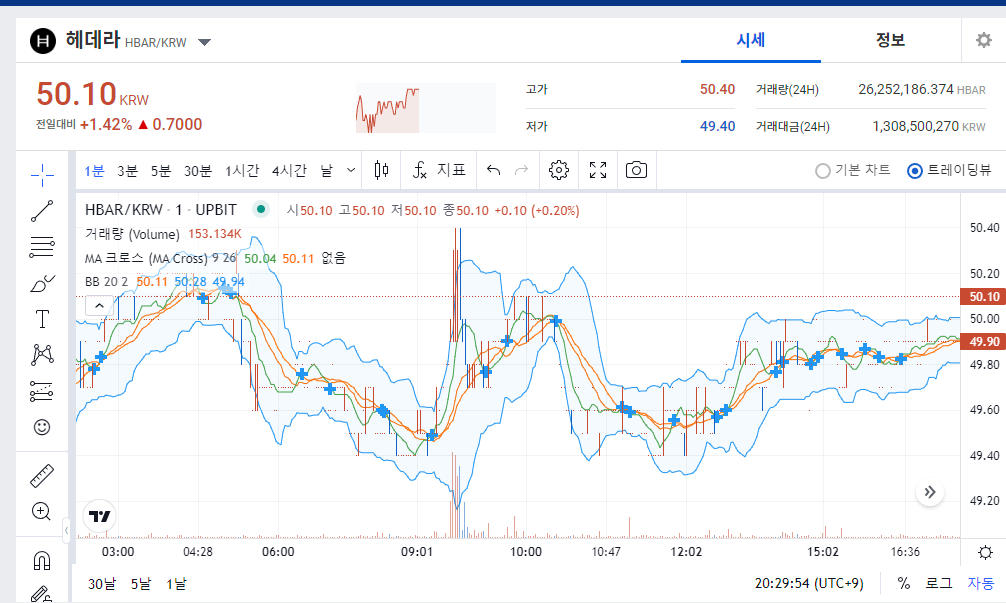
Task: Click the BB 20 2 indicator legend
Action: pos(107,282)
